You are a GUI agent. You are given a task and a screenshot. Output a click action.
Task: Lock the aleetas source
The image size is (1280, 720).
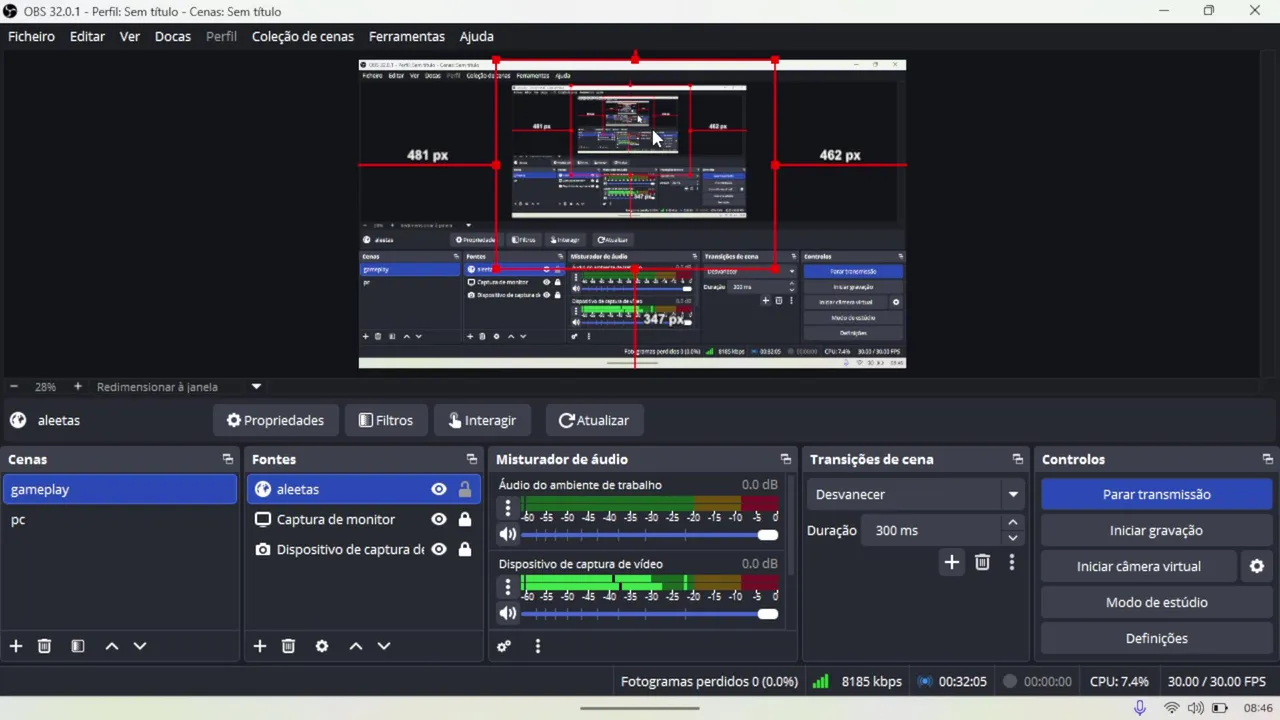click(465, 489)
